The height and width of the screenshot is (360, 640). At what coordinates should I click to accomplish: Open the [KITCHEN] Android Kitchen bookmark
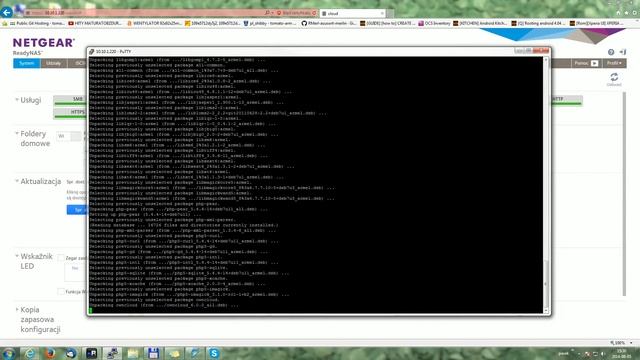[480, 24]
